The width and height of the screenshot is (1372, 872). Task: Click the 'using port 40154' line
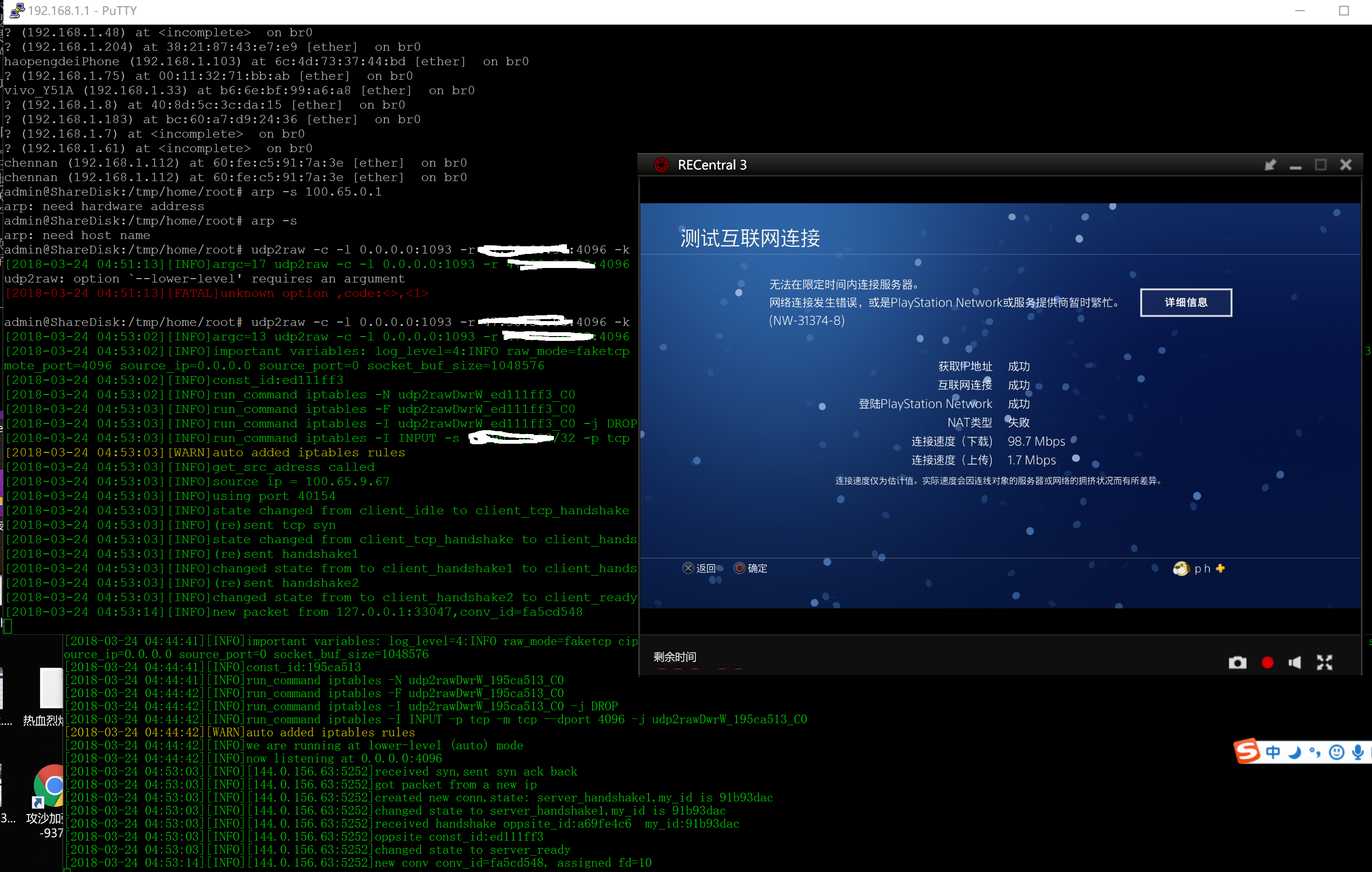pyautogui.click(x=170, y=496)
